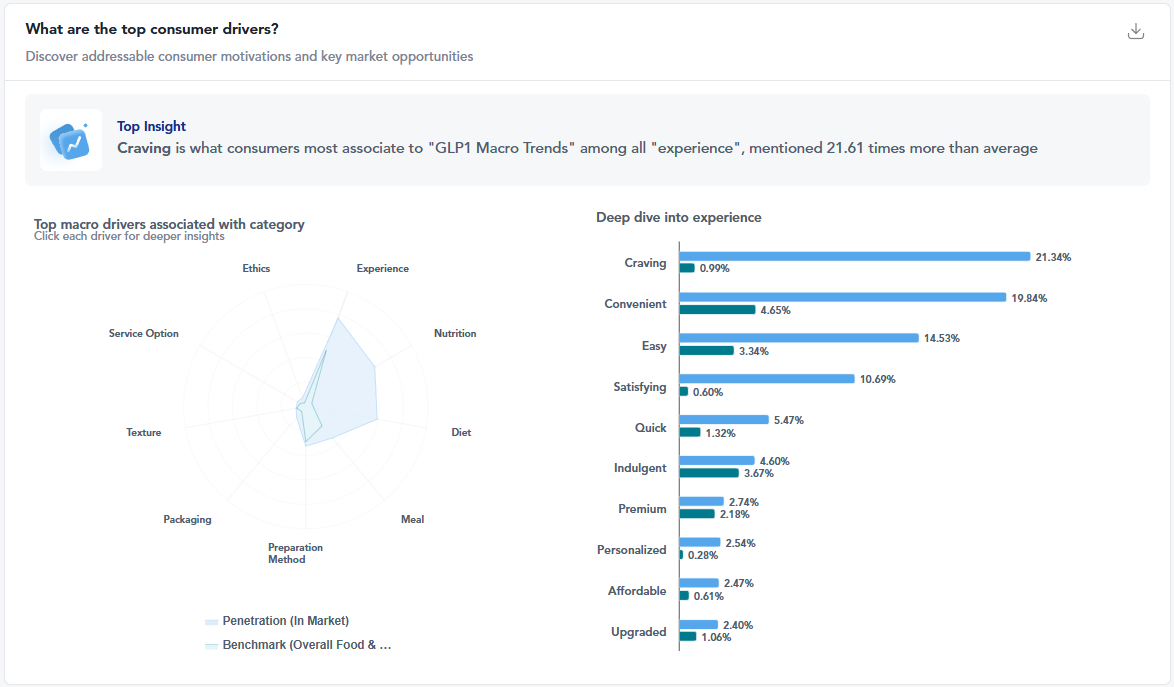
Task: Click the Satisfying 10.69% bar
Action: tap(767, 379)
